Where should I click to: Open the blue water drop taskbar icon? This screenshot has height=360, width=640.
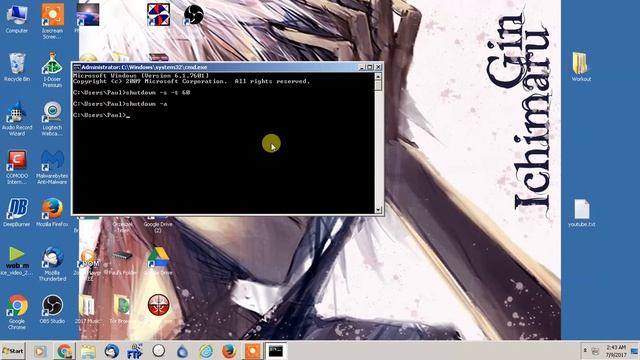(x=182, y=351)
